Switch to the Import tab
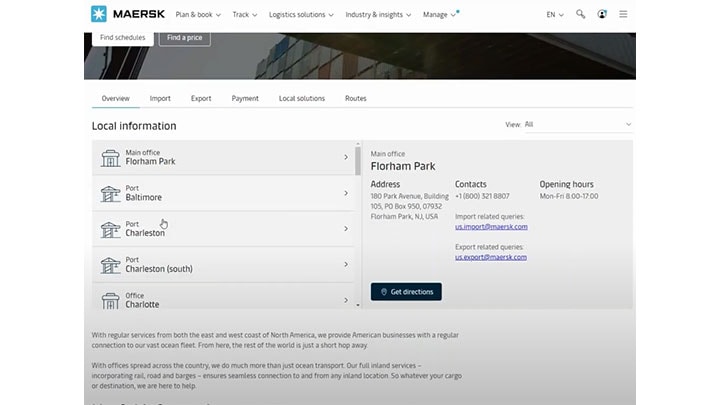The image size is (720, 405). [160, 99]
